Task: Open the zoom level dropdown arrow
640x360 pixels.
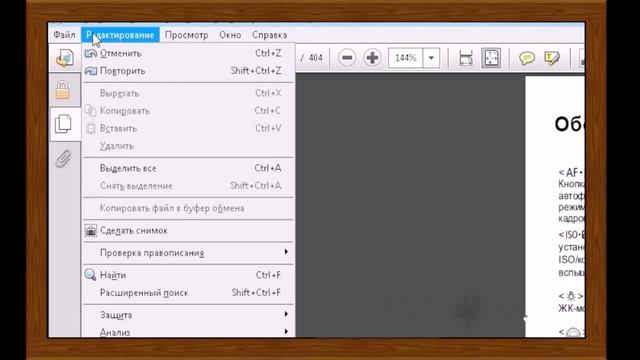Action: tap(431, 58)
